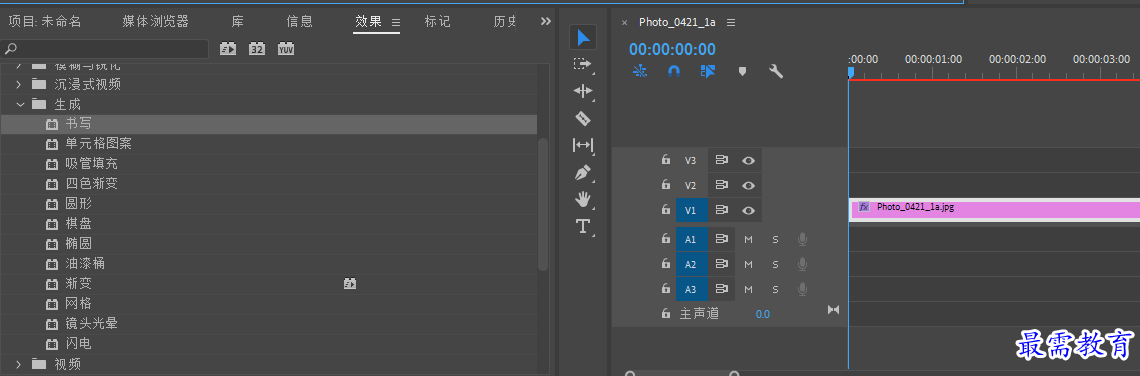Select the Hand tool
Viewport: 1140px width, 376px height.
coord(583,199)
